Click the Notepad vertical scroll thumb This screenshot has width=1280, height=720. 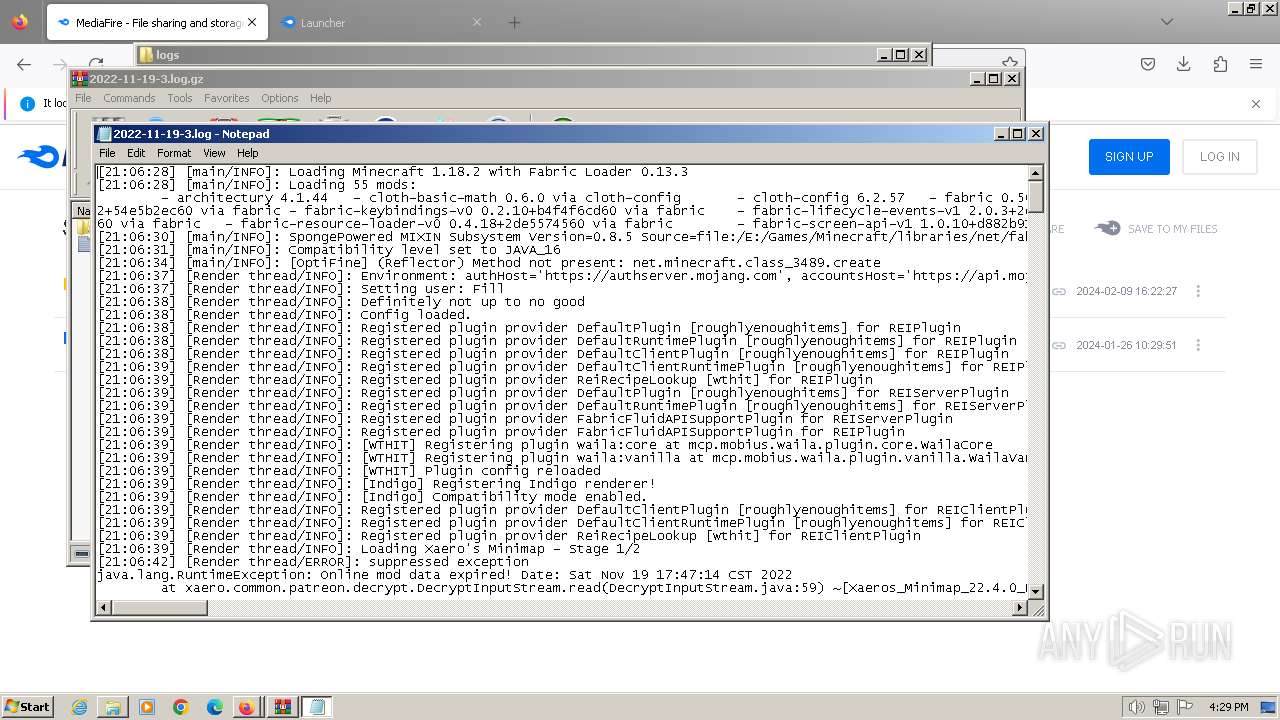pos(1036,197)
